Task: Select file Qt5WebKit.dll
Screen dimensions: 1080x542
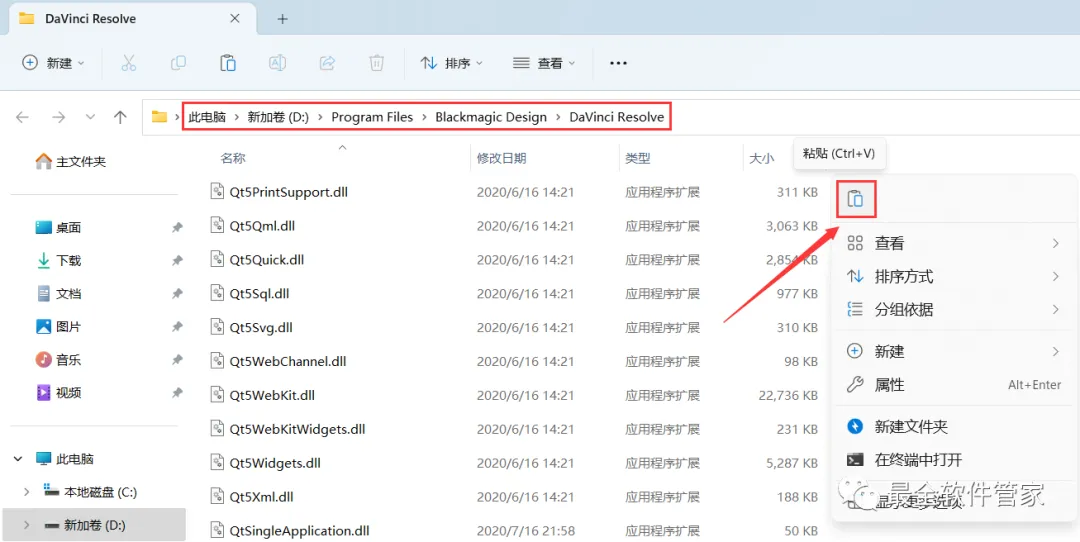Action: pos(272,395)
